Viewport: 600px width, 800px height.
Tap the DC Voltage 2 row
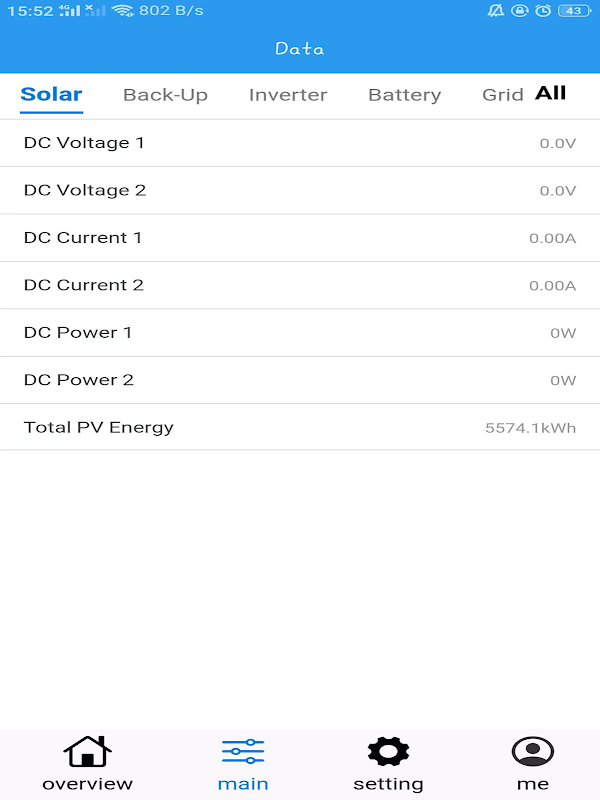click(300, 190)
